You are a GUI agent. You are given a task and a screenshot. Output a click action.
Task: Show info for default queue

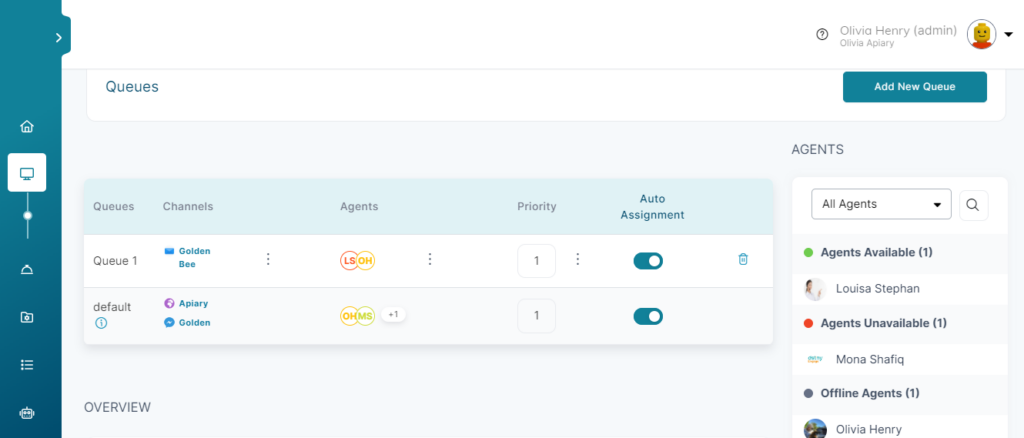pyautogui.click(x=101, y=322)
